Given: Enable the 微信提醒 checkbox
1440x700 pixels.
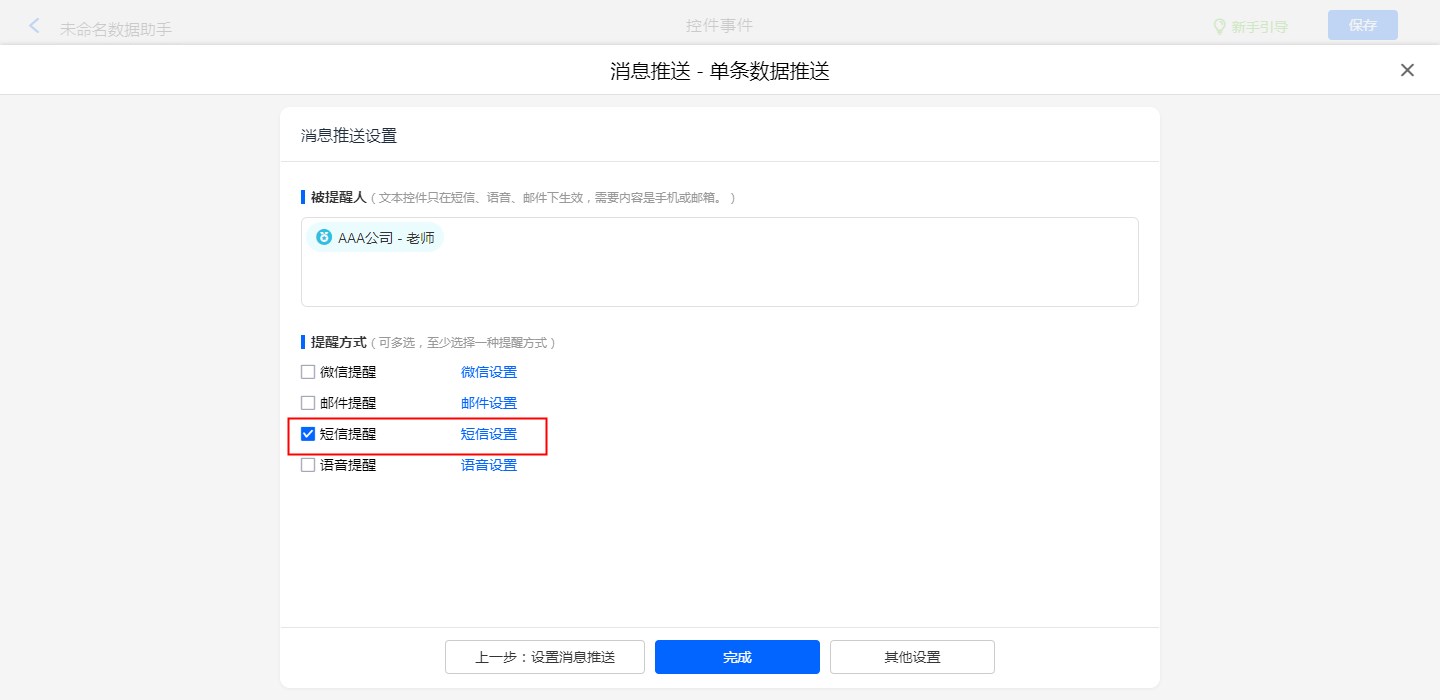Looking at the screenshot, I should coord(308,373).
